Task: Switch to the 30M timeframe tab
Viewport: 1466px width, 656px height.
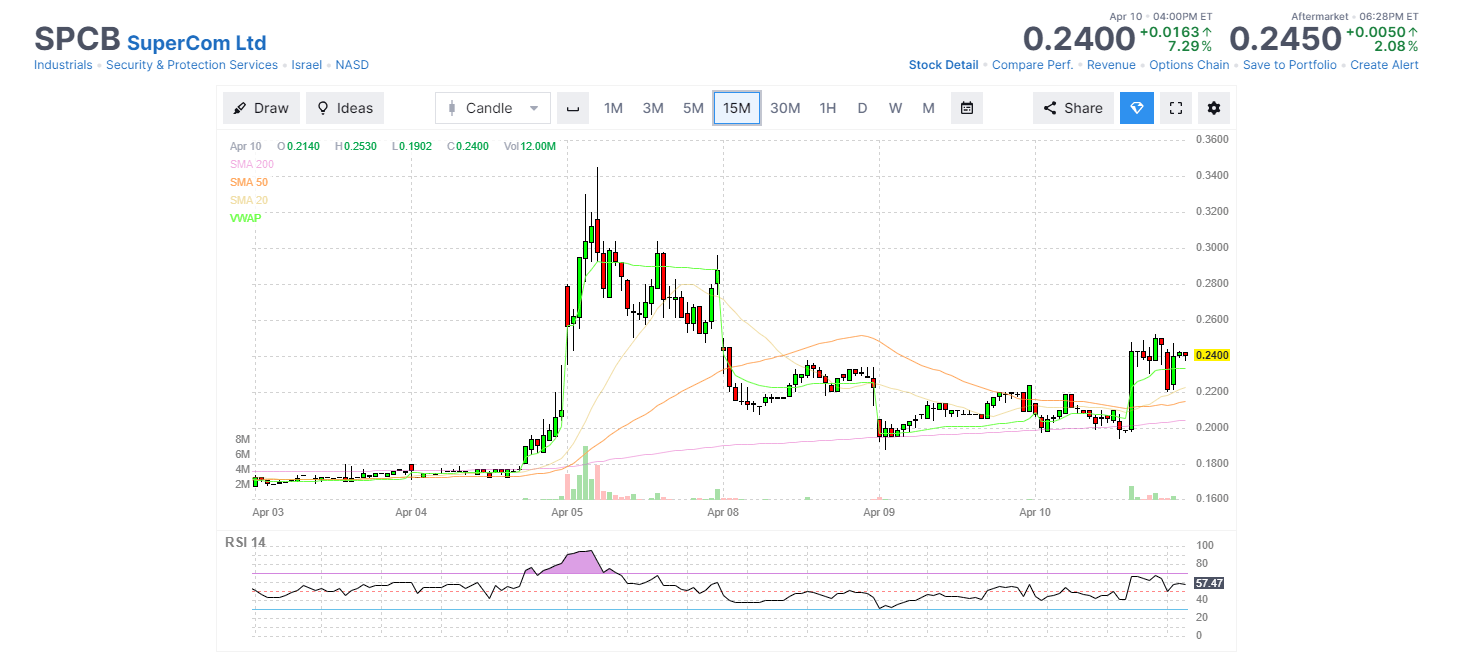Action: (786, 107)
